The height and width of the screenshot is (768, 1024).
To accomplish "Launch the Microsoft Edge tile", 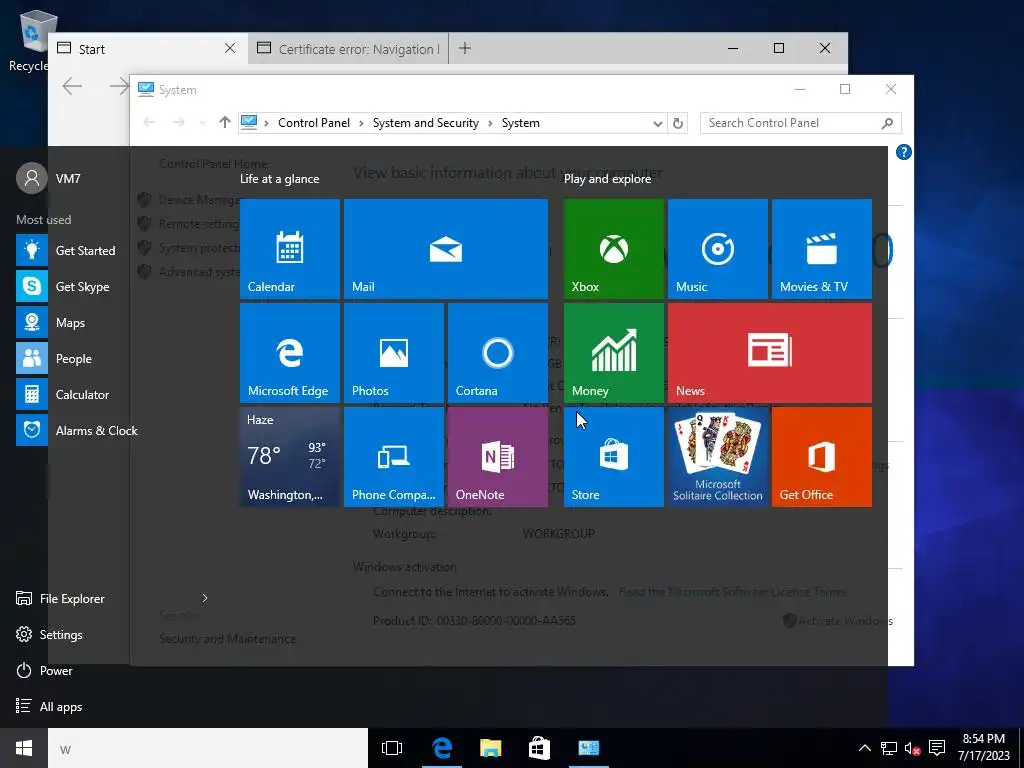I will pos(289,353).
